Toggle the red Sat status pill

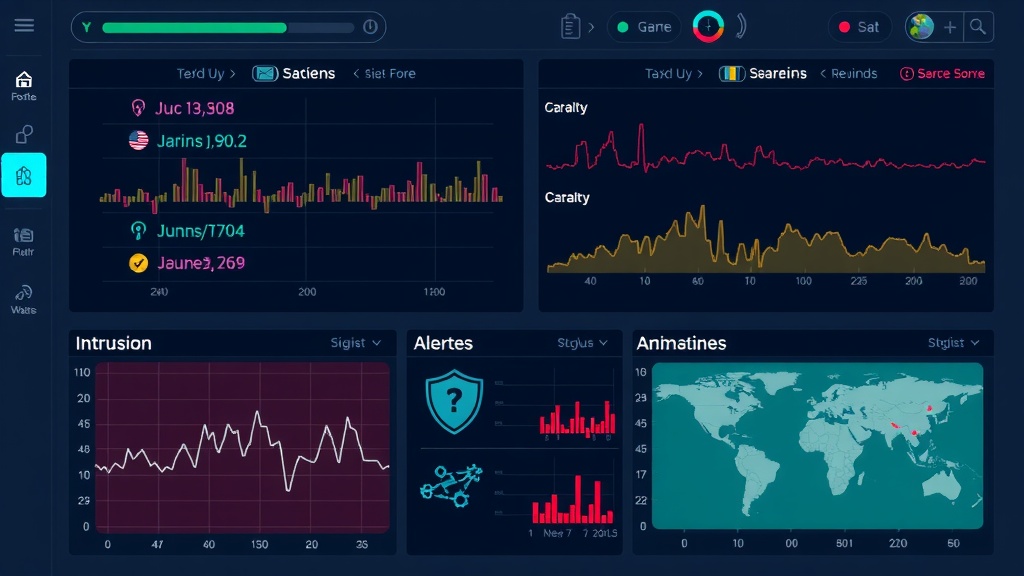coord(859,27)
